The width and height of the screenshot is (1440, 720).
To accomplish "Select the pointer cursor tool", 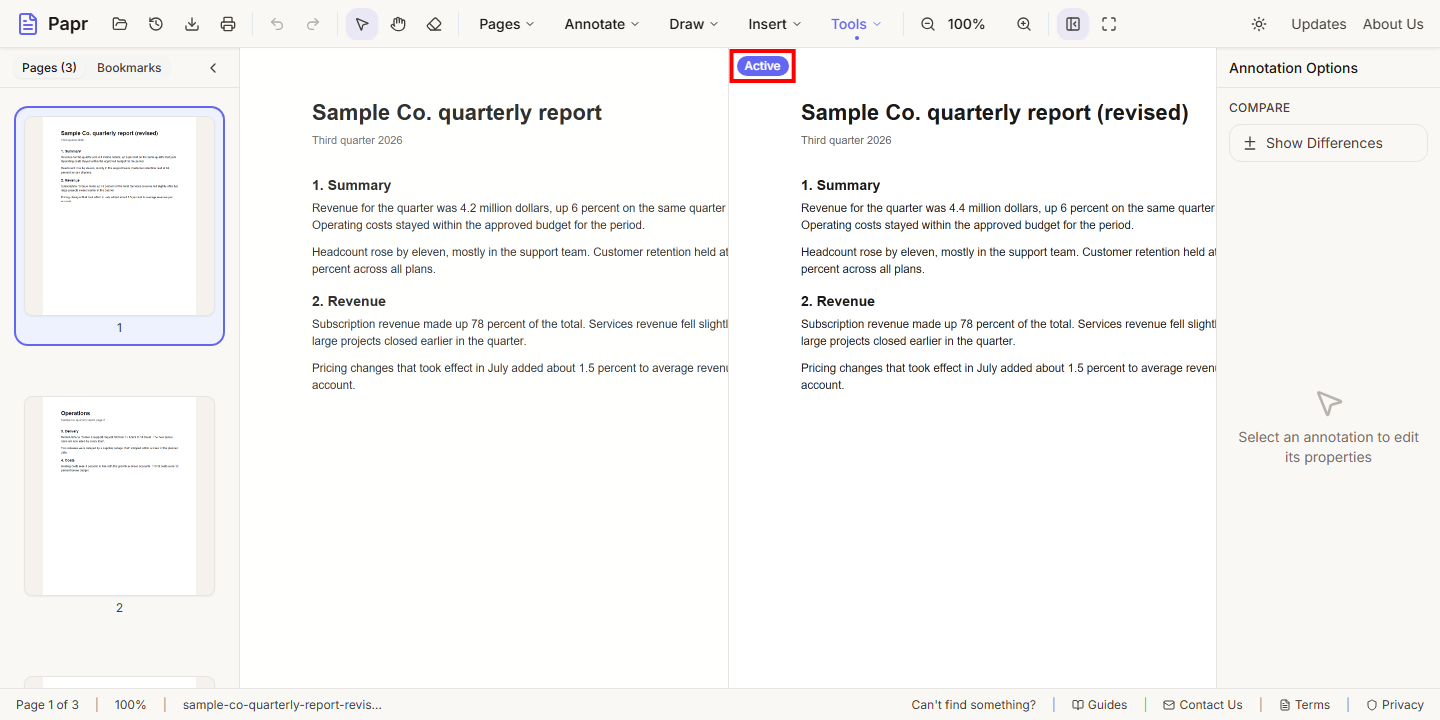I will pos(362,24).
